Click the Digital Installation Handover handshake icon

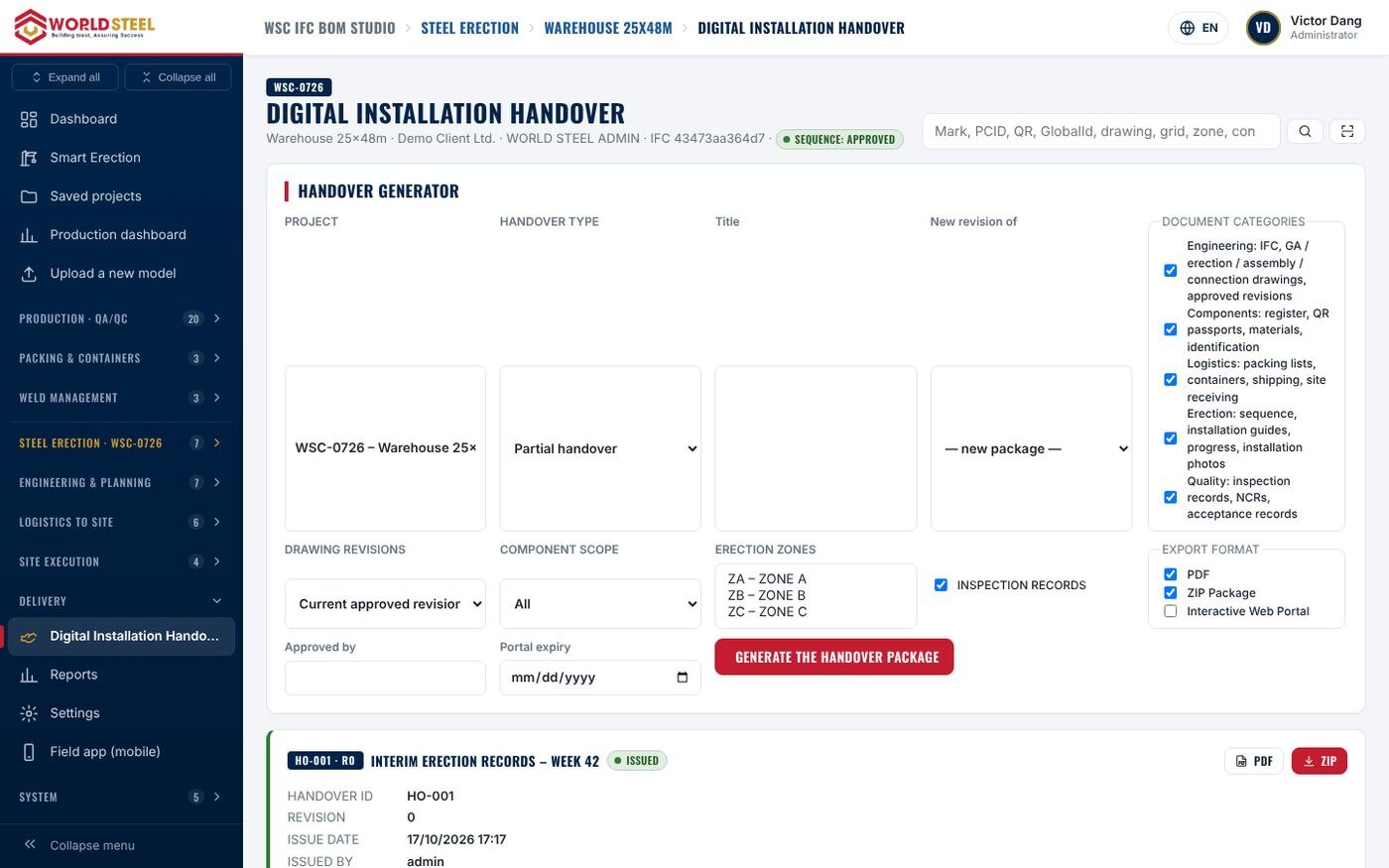(x=29, y=637)
